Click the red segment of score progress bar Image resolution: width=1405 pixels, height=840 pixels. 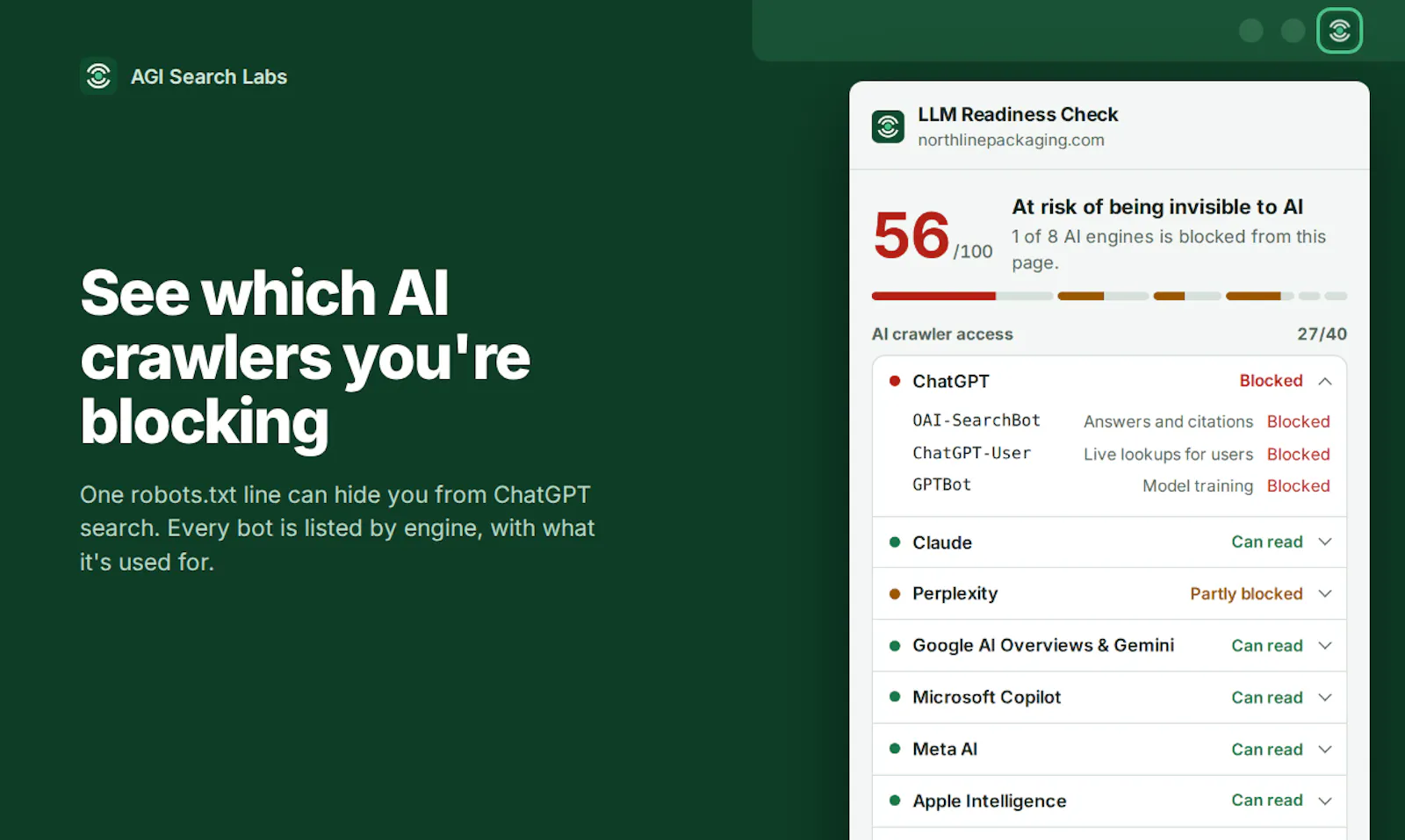click(x=933, y=297)
